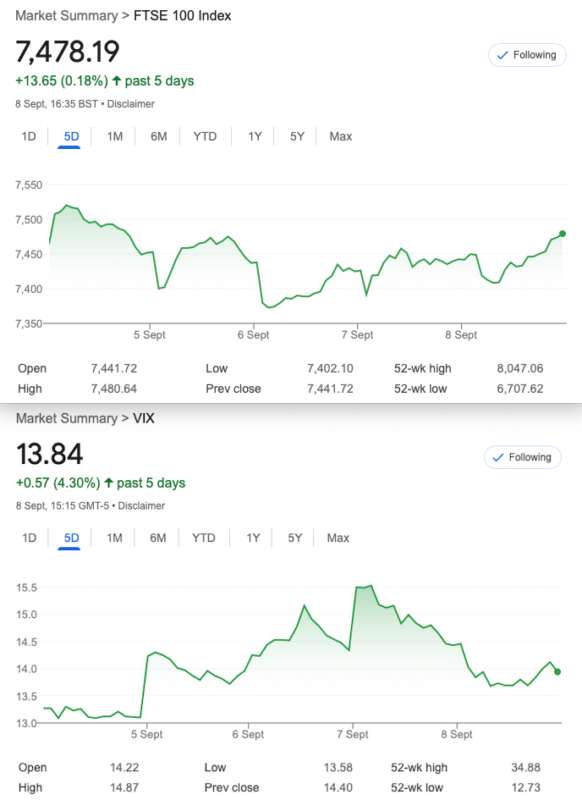Select 1M tab on VIX chart
Viewport: 582px width, 800px height.
tap(114, 538)
